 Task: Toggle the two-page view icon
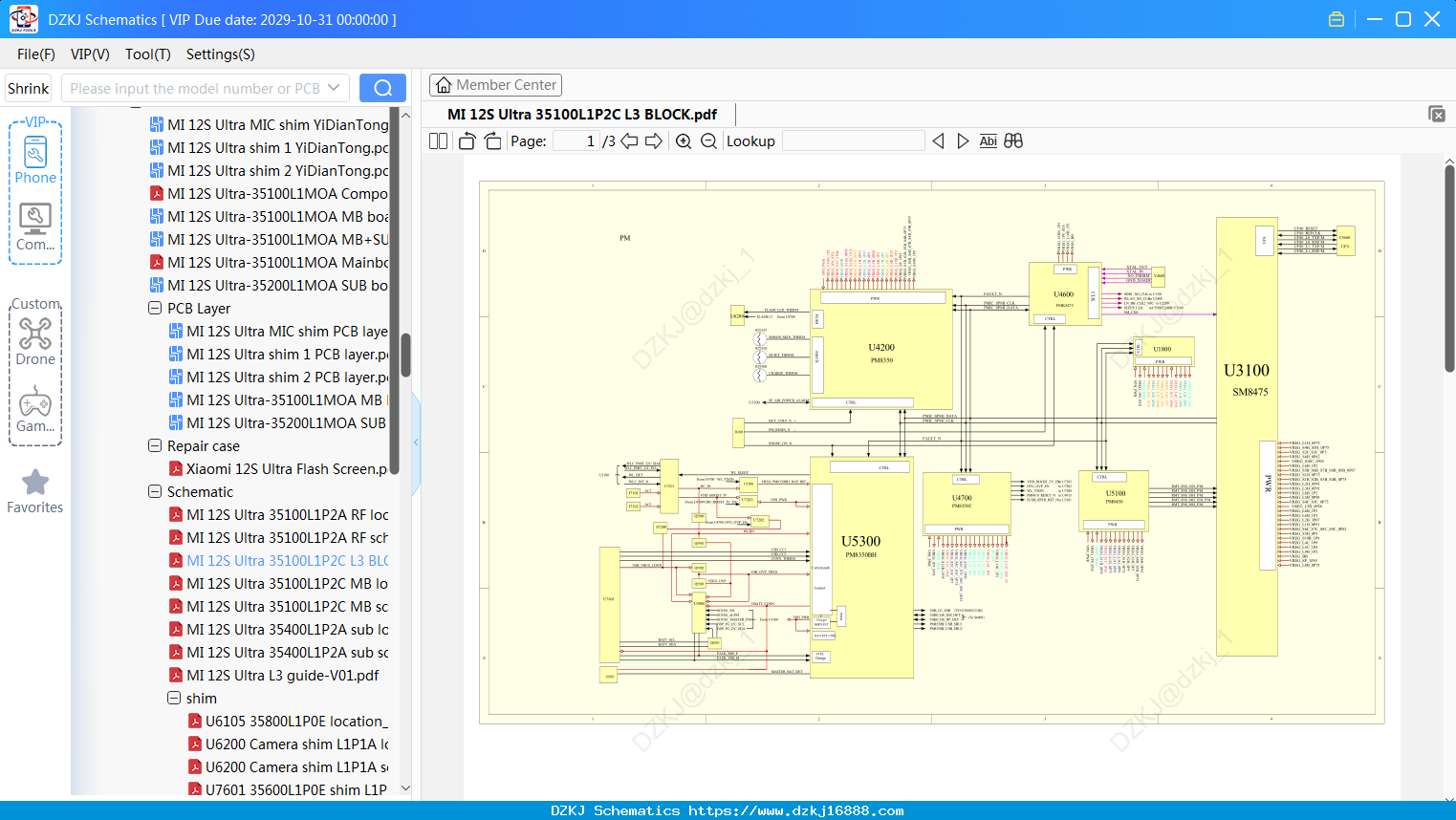(x=439, y=141)
